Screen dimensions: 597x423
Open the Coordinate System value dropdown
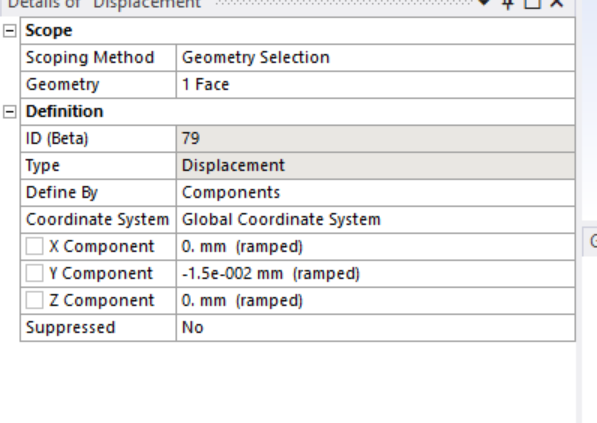(x=375, y=220)
